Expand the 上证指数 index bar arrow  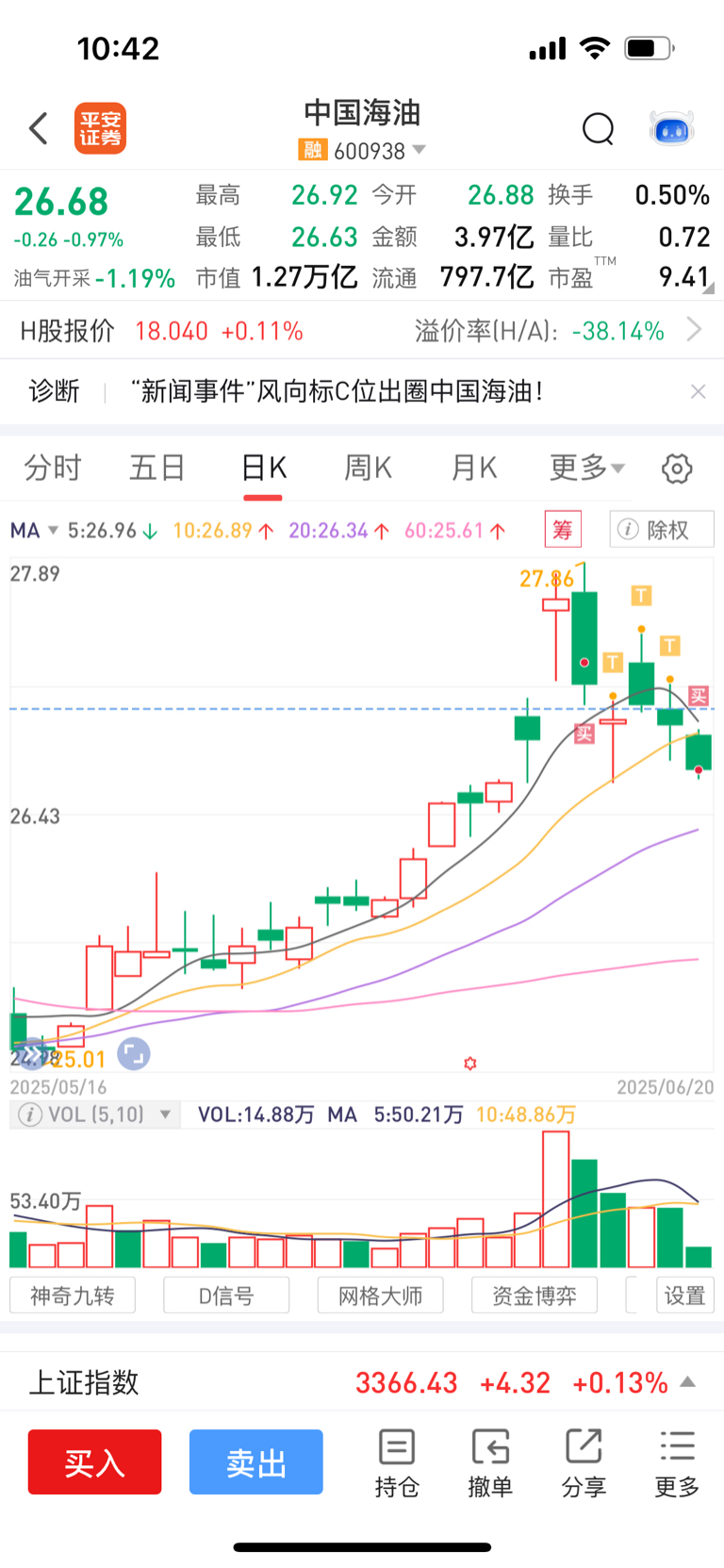click(x=688, y=1382)
